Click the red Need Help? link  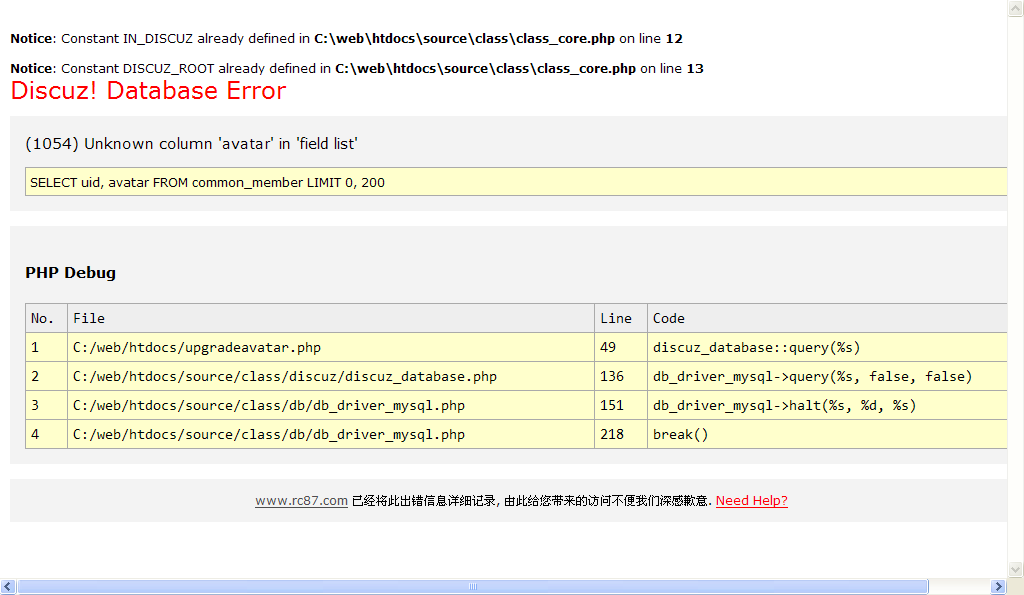pyautogui.click(x=752, y=501)
